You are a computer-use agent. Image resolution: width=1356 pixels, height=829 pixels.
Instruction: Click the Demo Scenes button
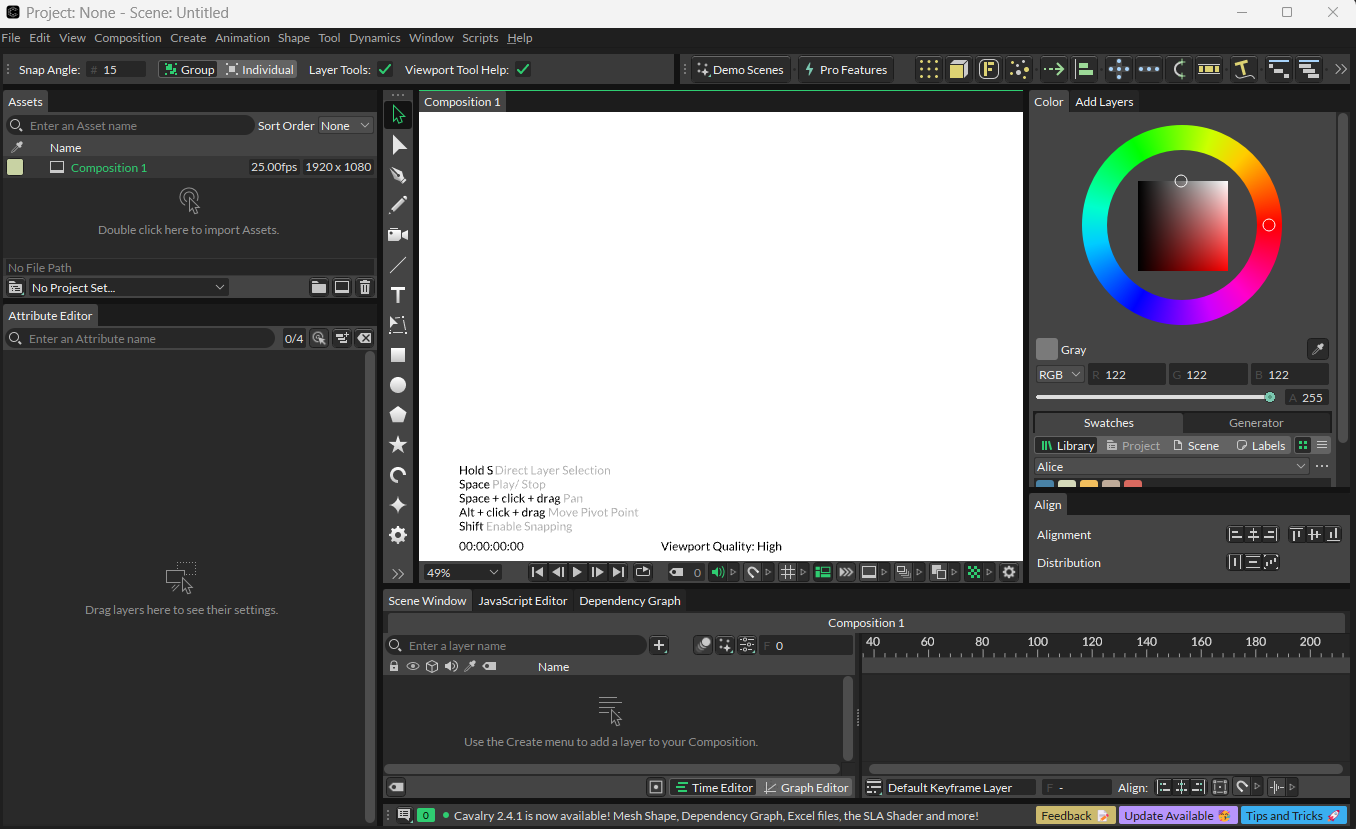tap(740, 69)
